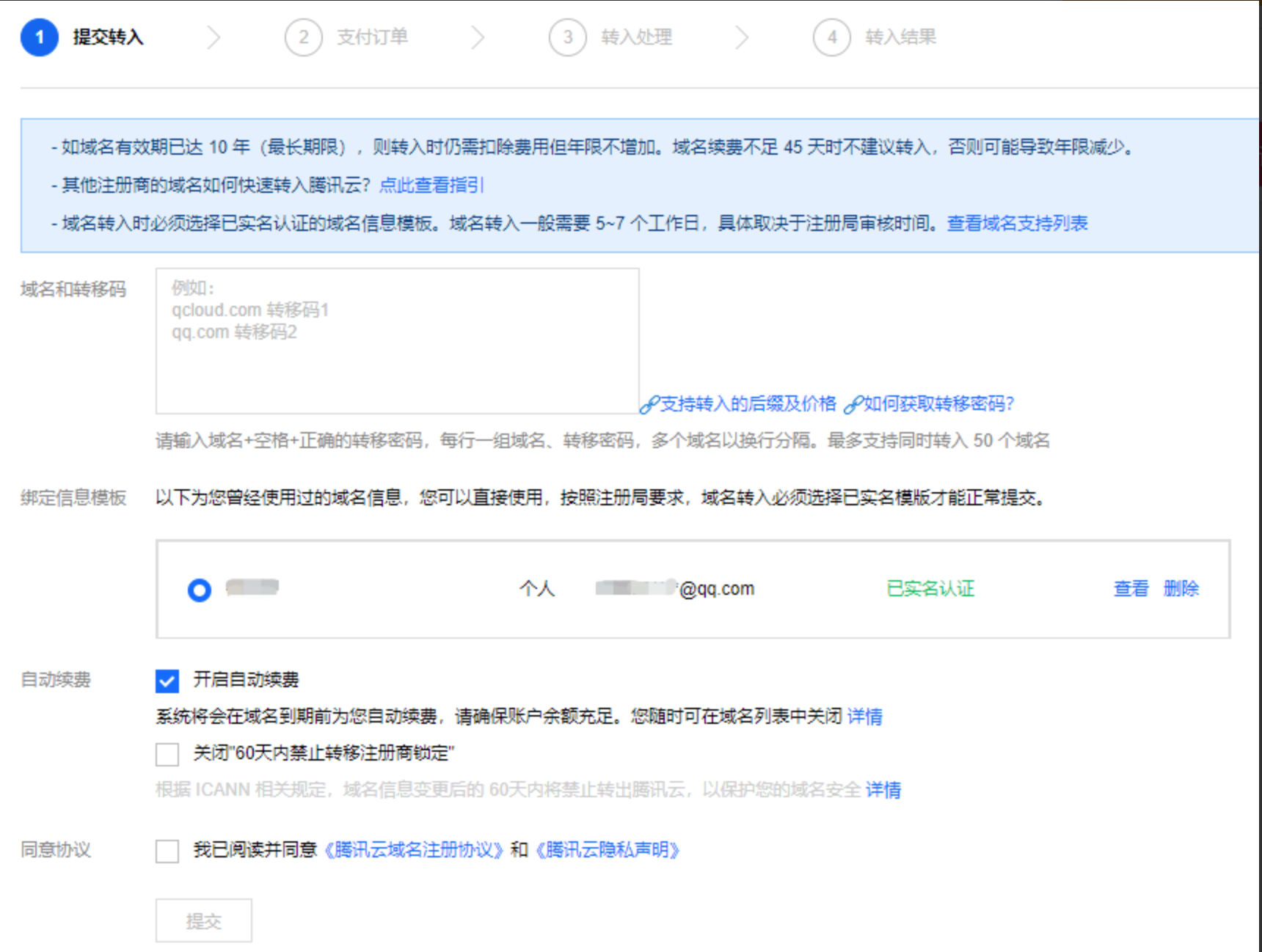Click the arrow chevron after 转入处理 step
Image resolution: width=1262 pixels, height=952 pixels.
[742, 37]
